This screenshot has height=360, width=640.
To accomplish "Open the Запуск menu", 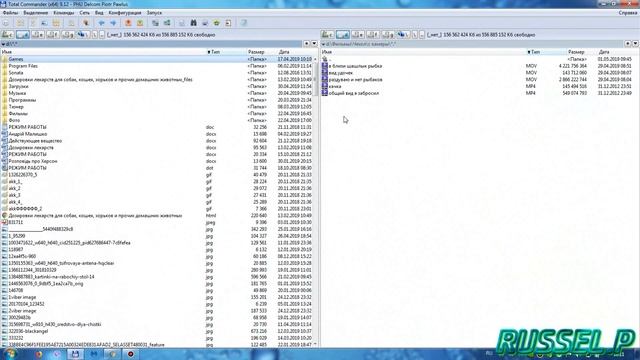I will pos(154,13).
